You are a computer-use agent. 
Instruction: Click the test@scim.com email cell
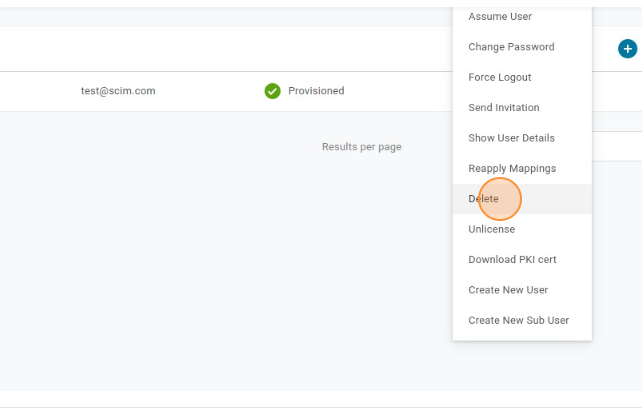118,91
